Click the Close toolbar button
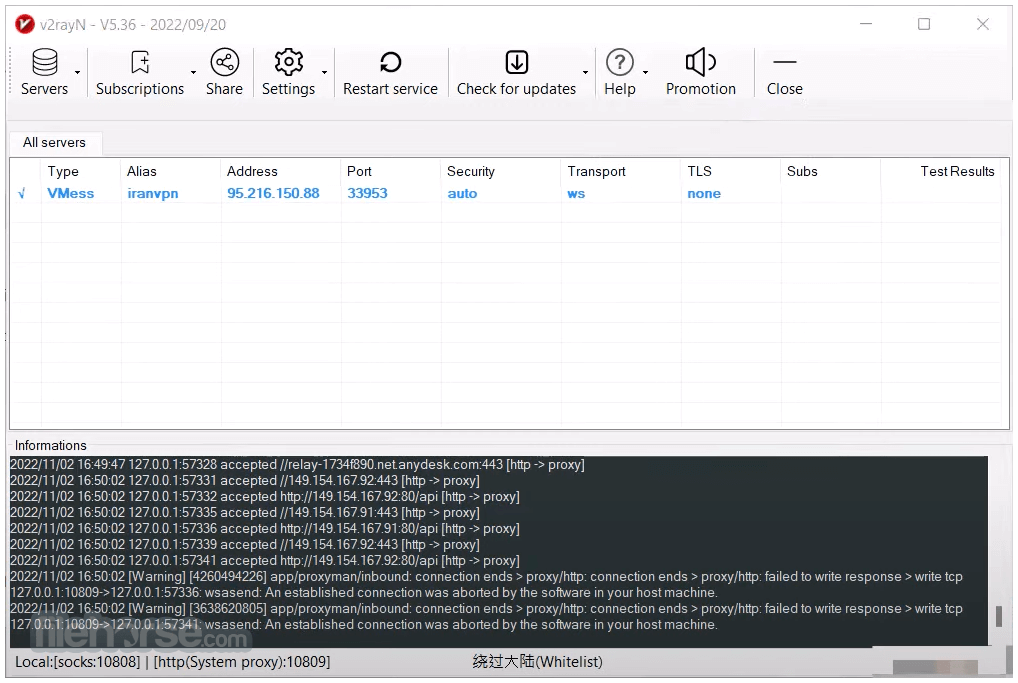 (785, 73)
